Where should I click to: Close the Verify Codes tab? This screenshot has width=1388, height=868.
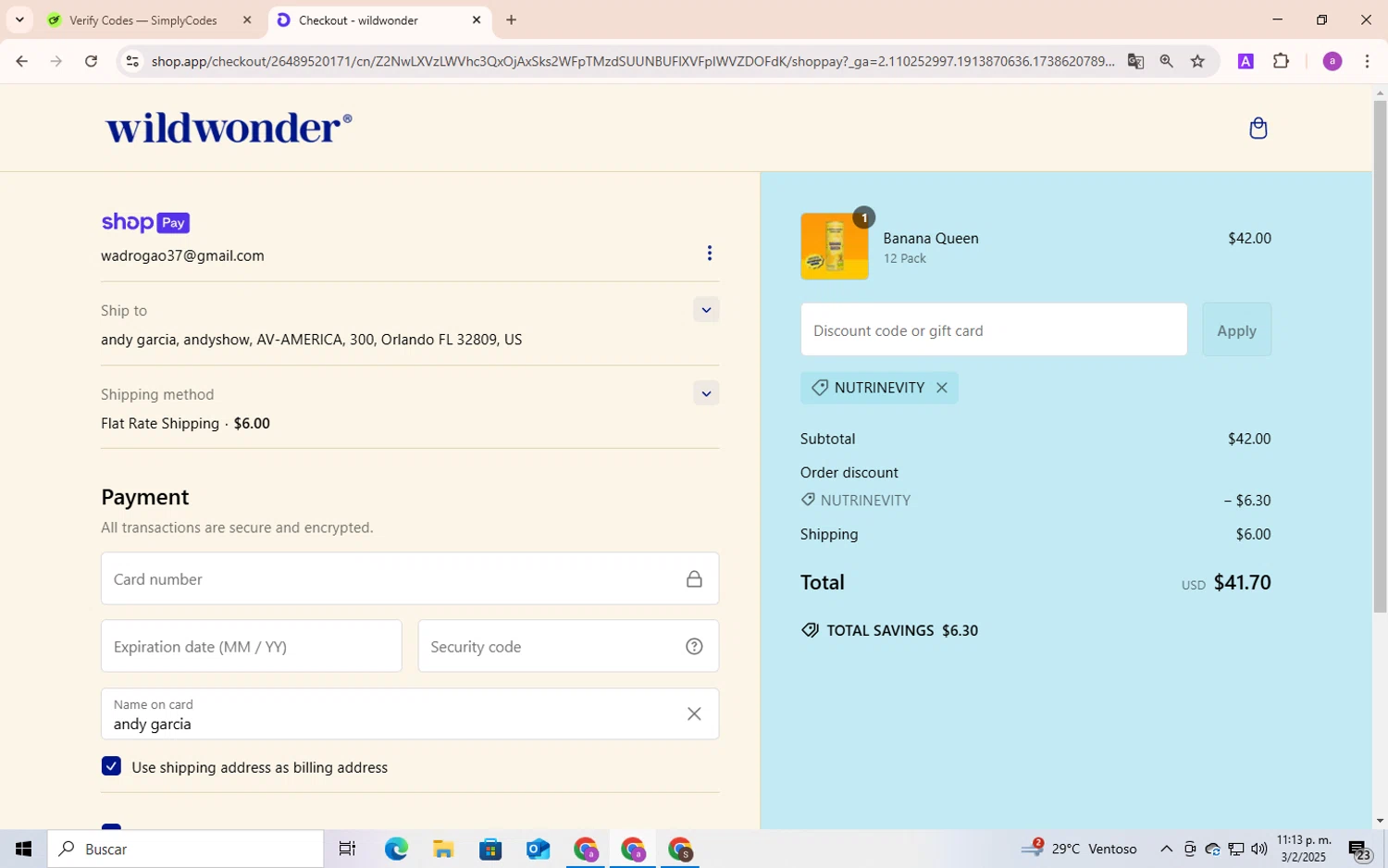(247, 19)
